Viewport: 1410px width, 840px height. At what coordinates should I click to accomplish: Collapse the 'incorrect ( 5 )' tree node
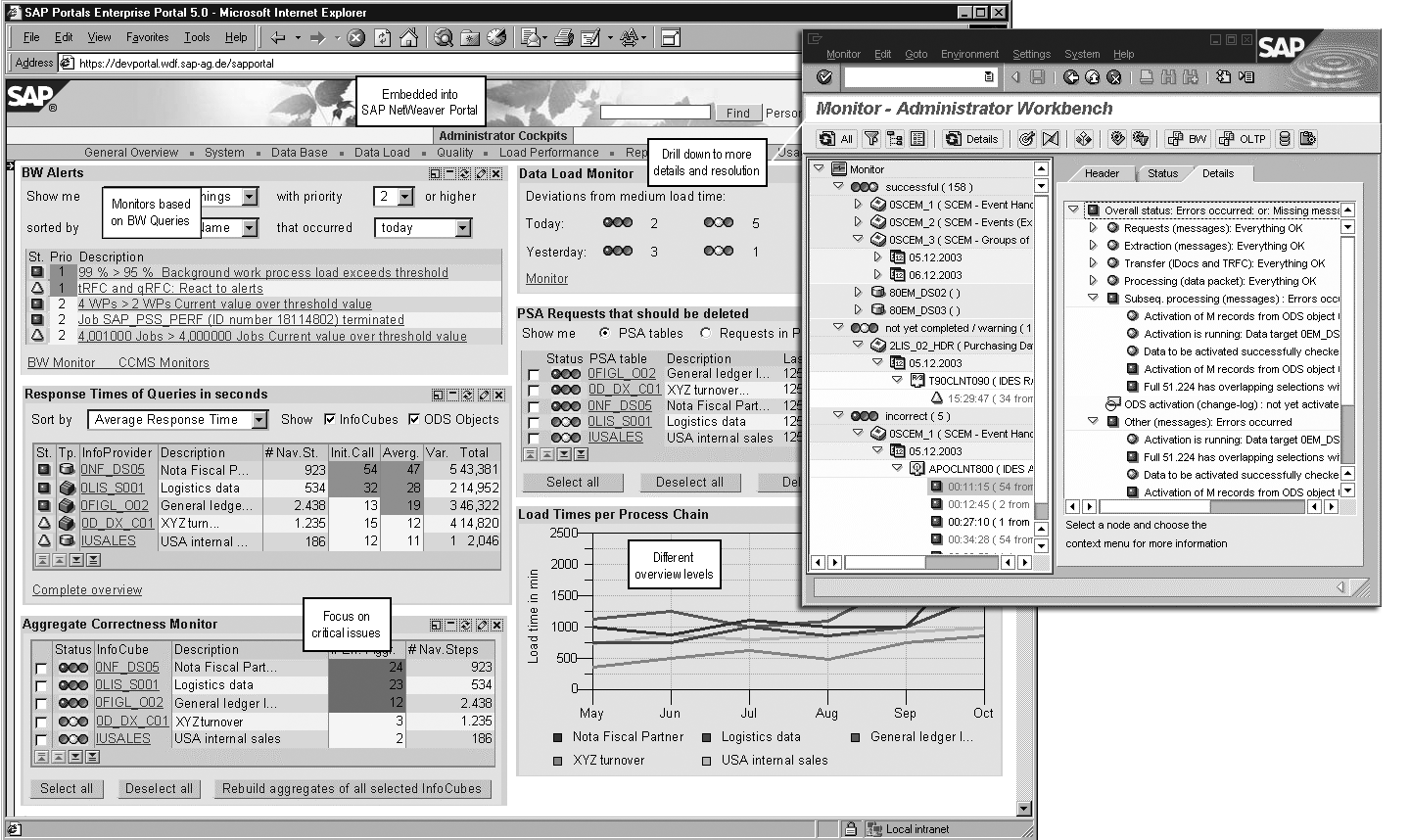838,415
